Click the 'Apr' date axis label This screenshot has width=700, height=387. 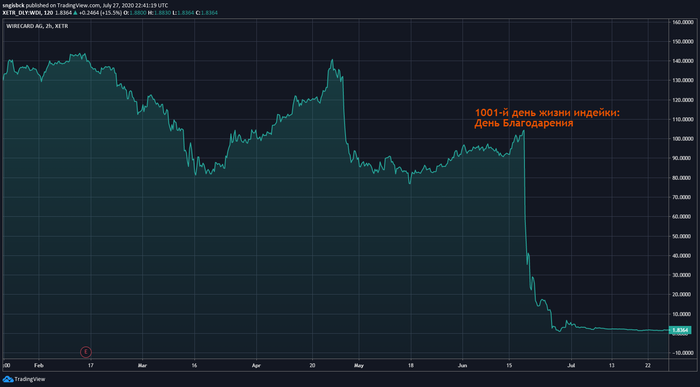(256, 366)
